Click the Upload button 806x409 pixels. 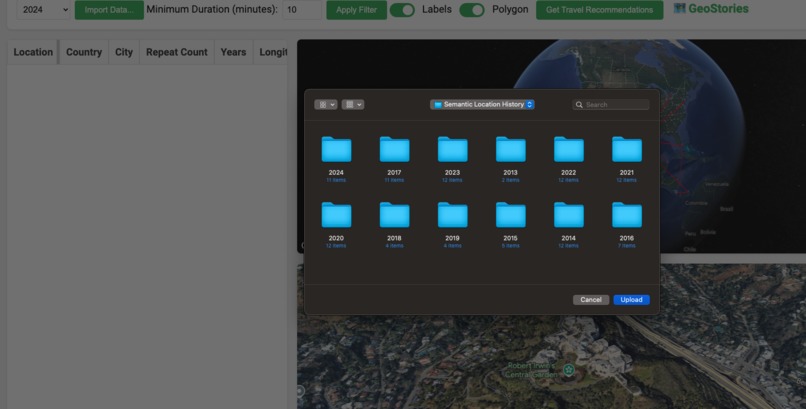click(x=631, y=300)
